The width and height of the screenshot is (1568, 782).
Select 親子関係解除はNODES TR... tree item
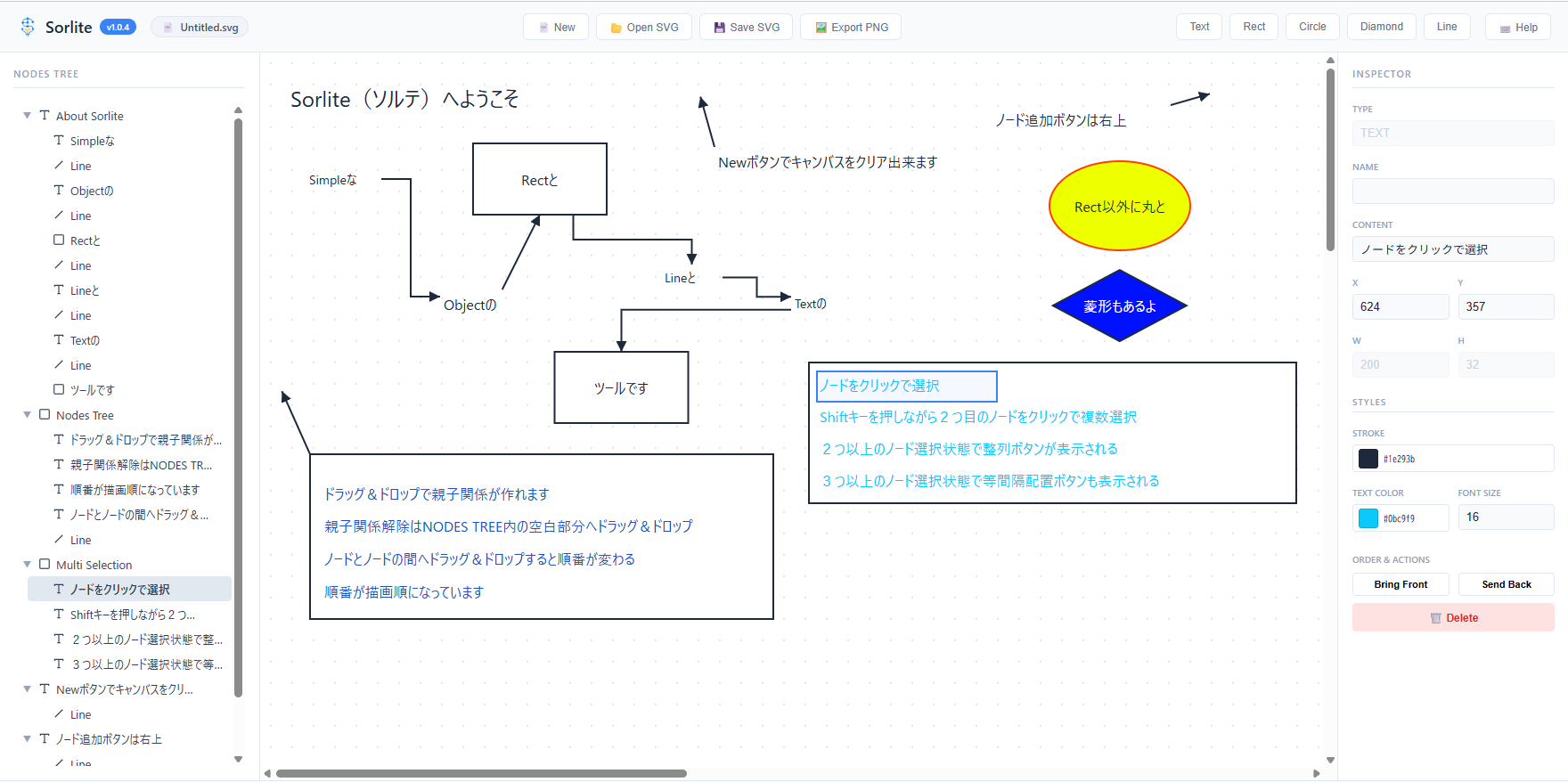[x=129, y=465]
